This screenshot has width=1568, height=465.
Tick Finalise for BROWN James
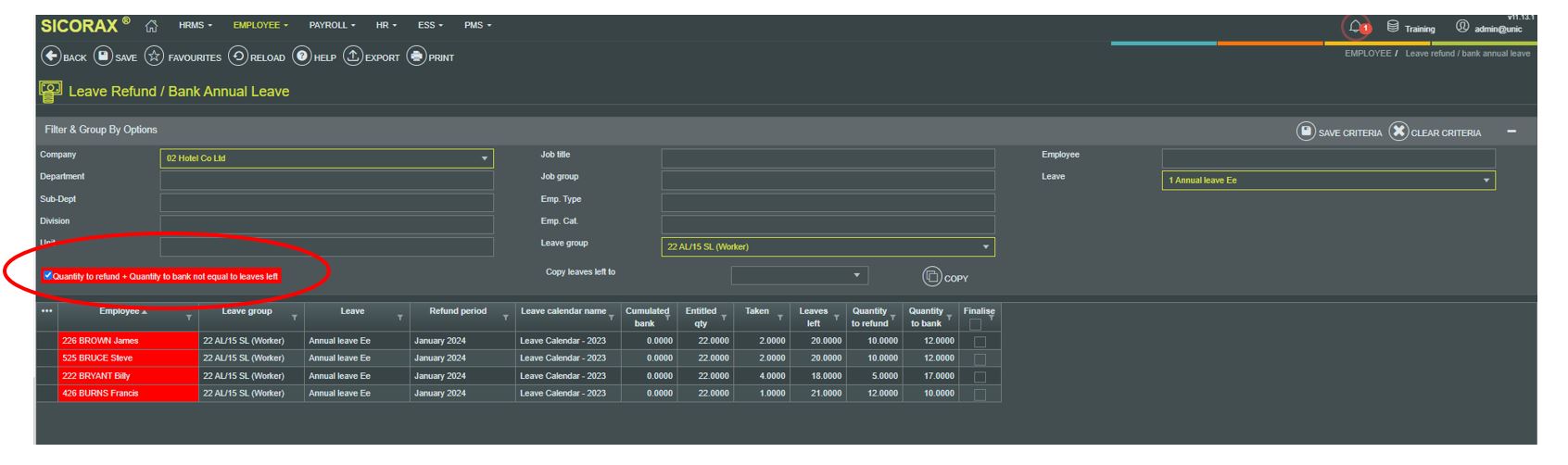980,342
